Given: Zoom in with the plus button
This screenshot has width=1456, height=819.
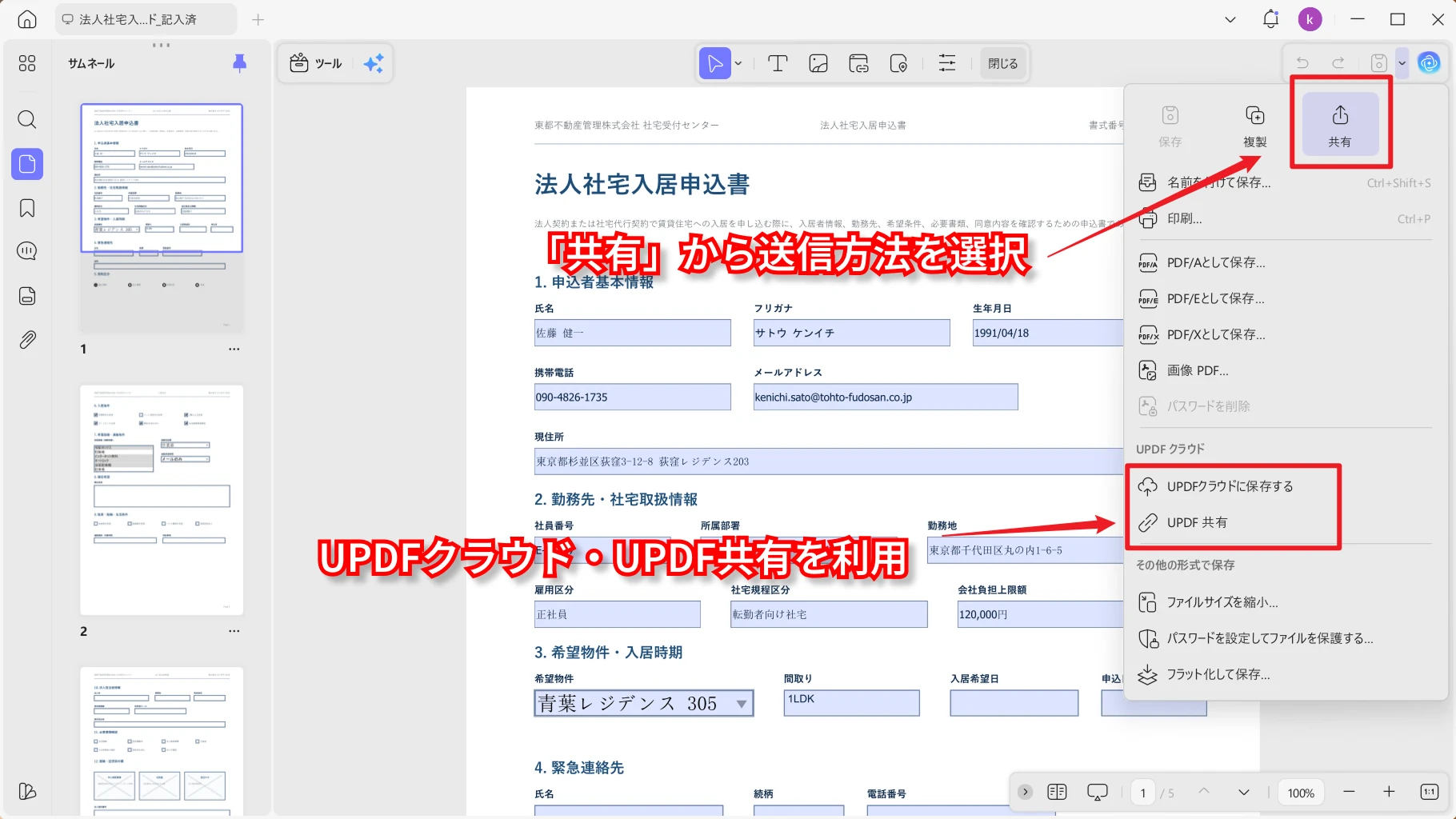Looking at the screenshot, I should pos(1389,792).
